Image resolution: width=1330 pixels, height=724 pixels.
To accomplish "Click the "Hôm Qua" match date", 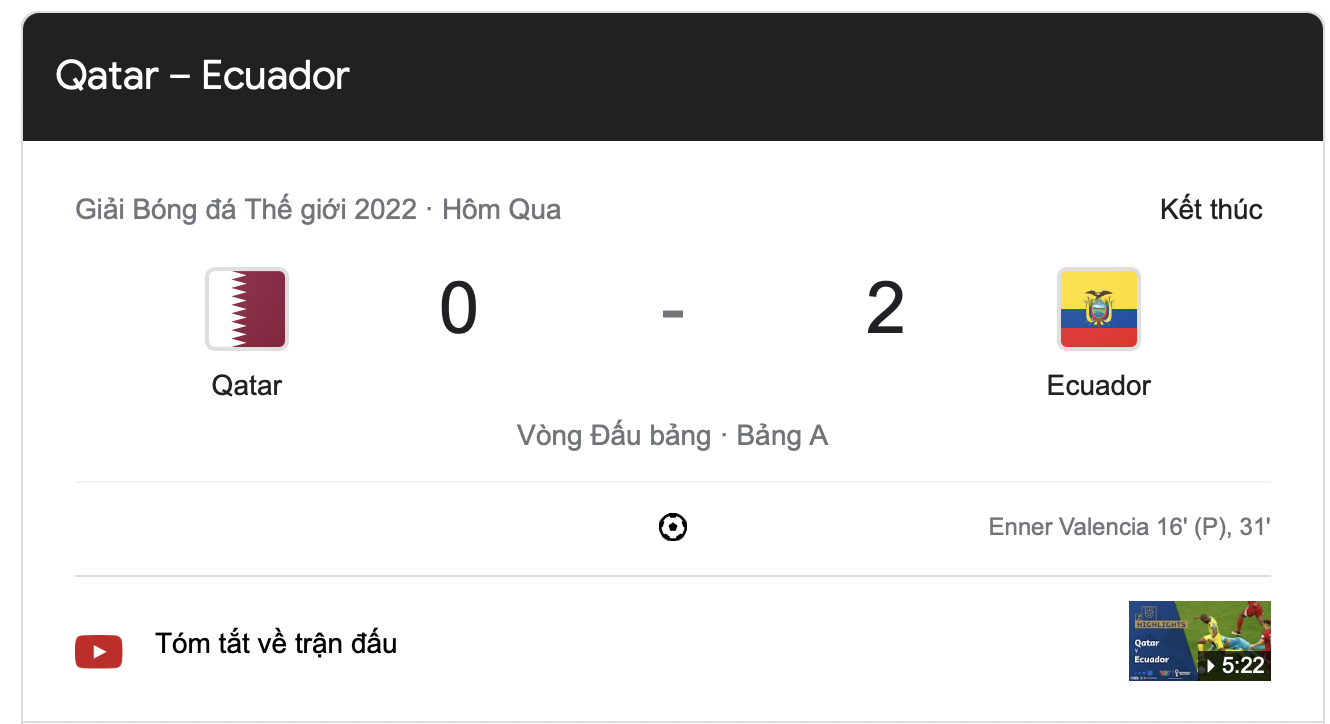I will (x=501, y=210).
